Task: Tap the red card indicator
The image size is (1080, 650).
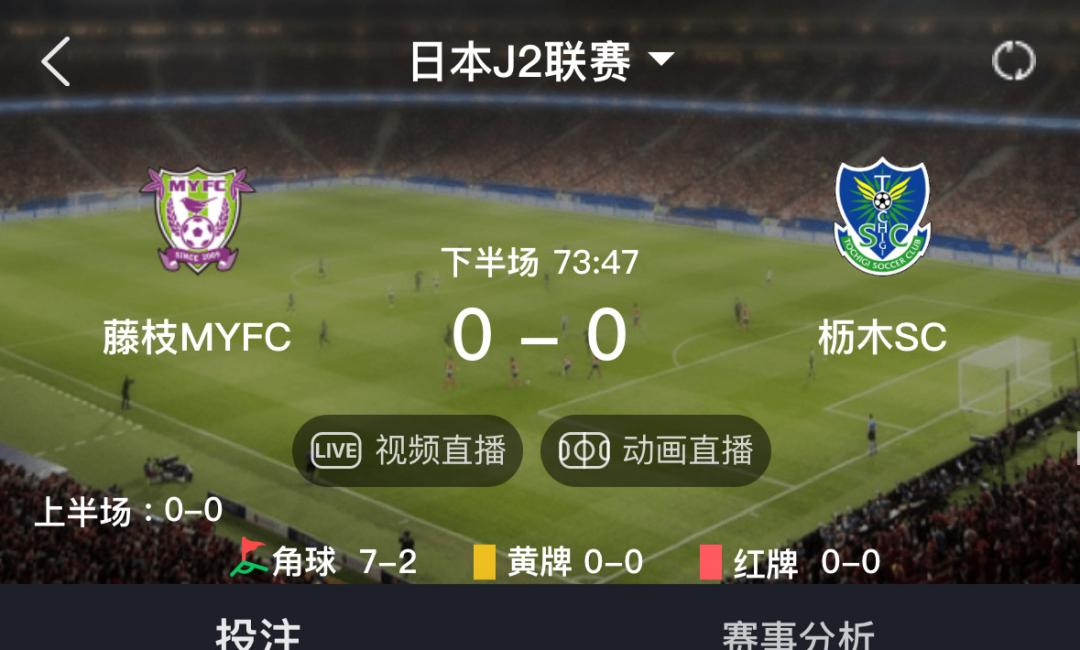Action: (x=711, y=562)
